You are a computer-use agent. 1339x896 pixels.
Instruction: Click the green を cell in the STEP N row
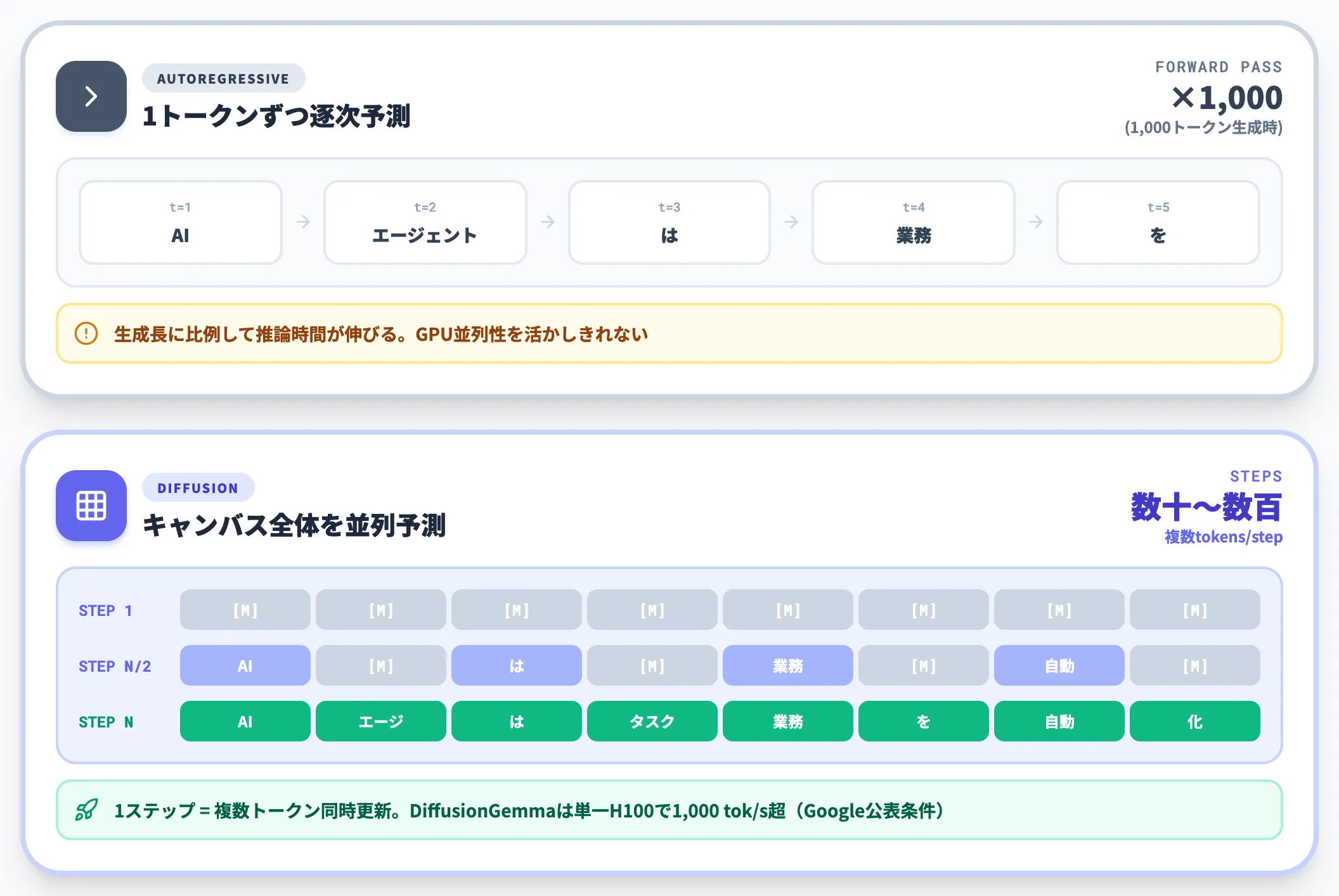[924, 721]
